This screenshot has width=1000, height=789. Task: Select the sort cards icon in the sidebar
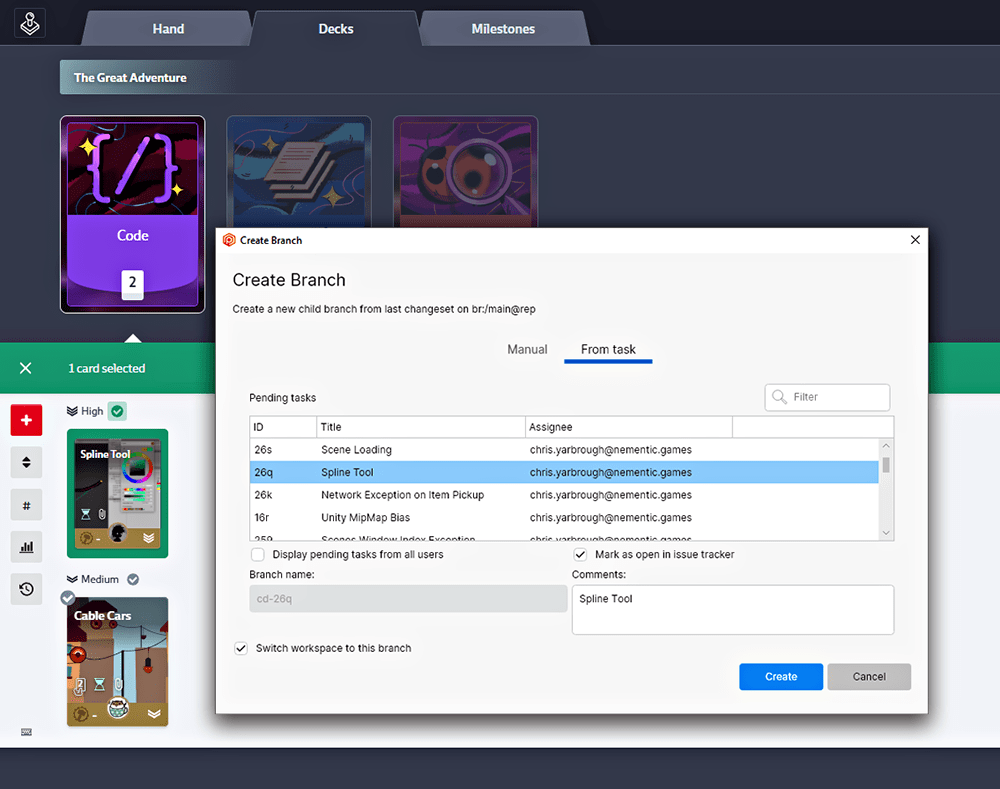click(26, 462)
